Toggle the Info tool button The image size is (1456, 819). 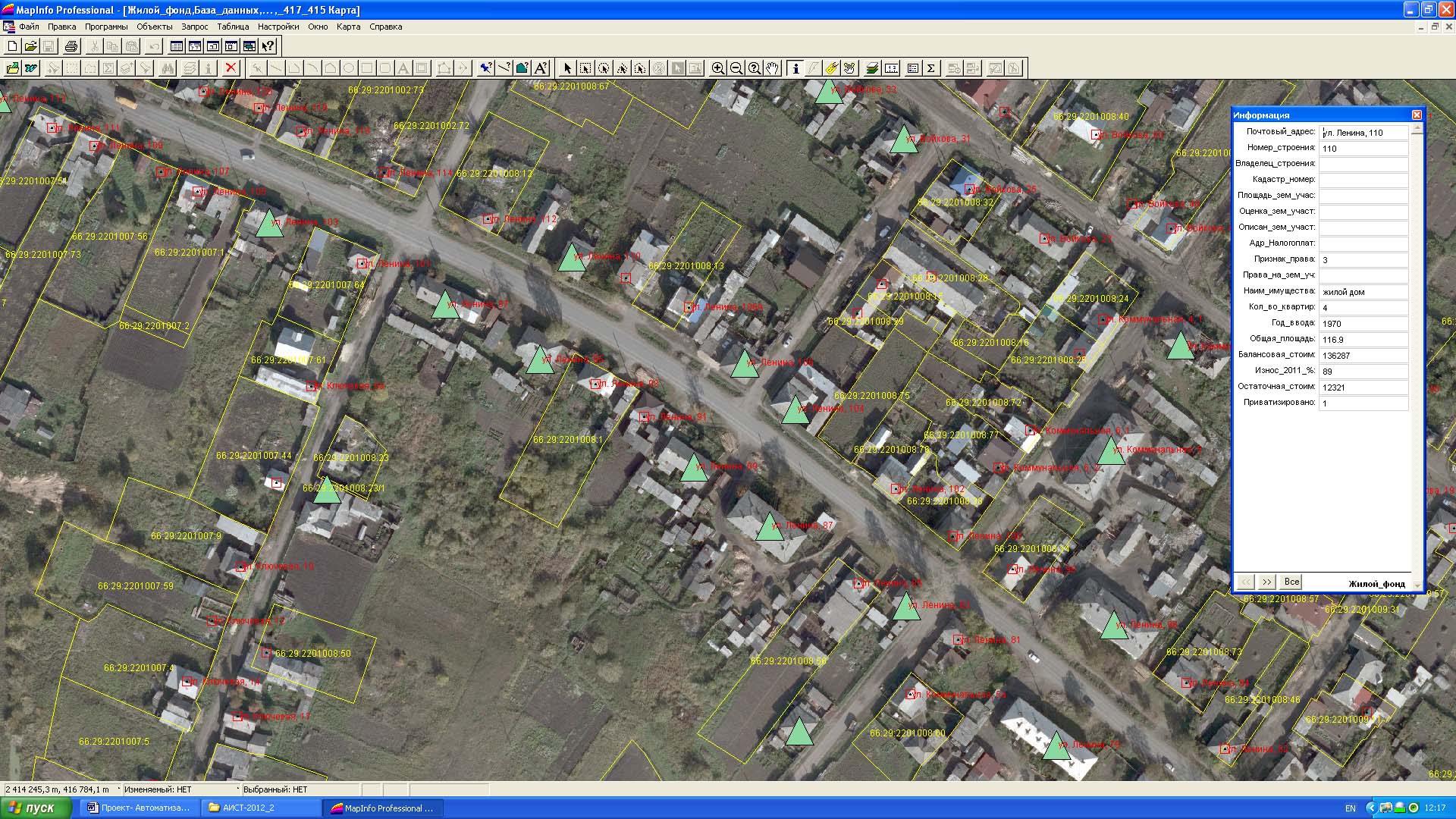click(x=795, y=68)
